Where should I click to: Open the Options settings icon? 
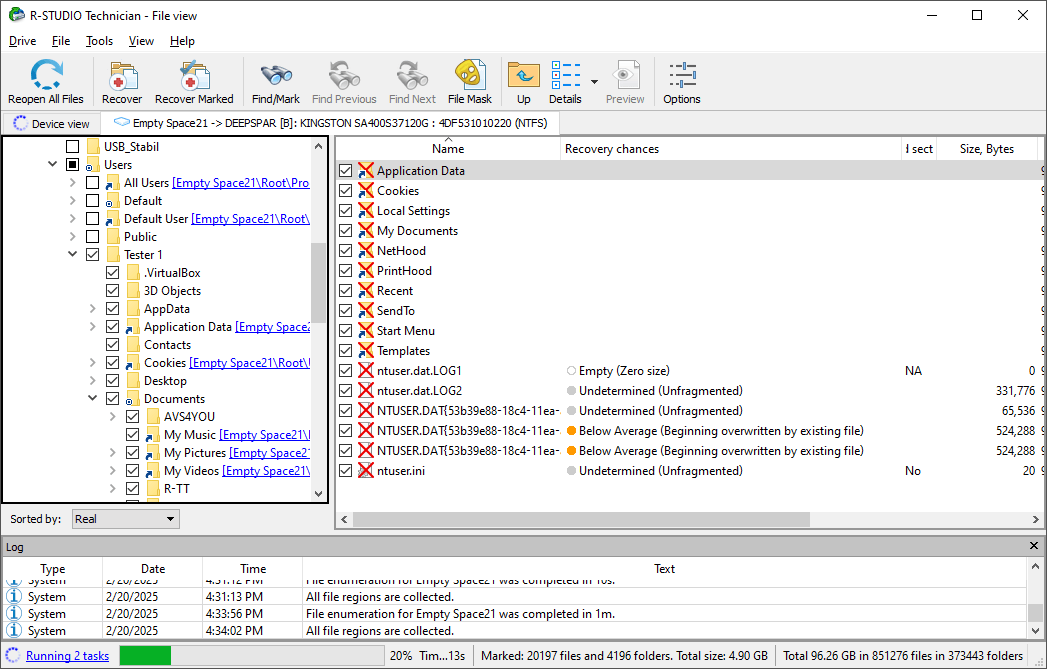click(682, 75)
